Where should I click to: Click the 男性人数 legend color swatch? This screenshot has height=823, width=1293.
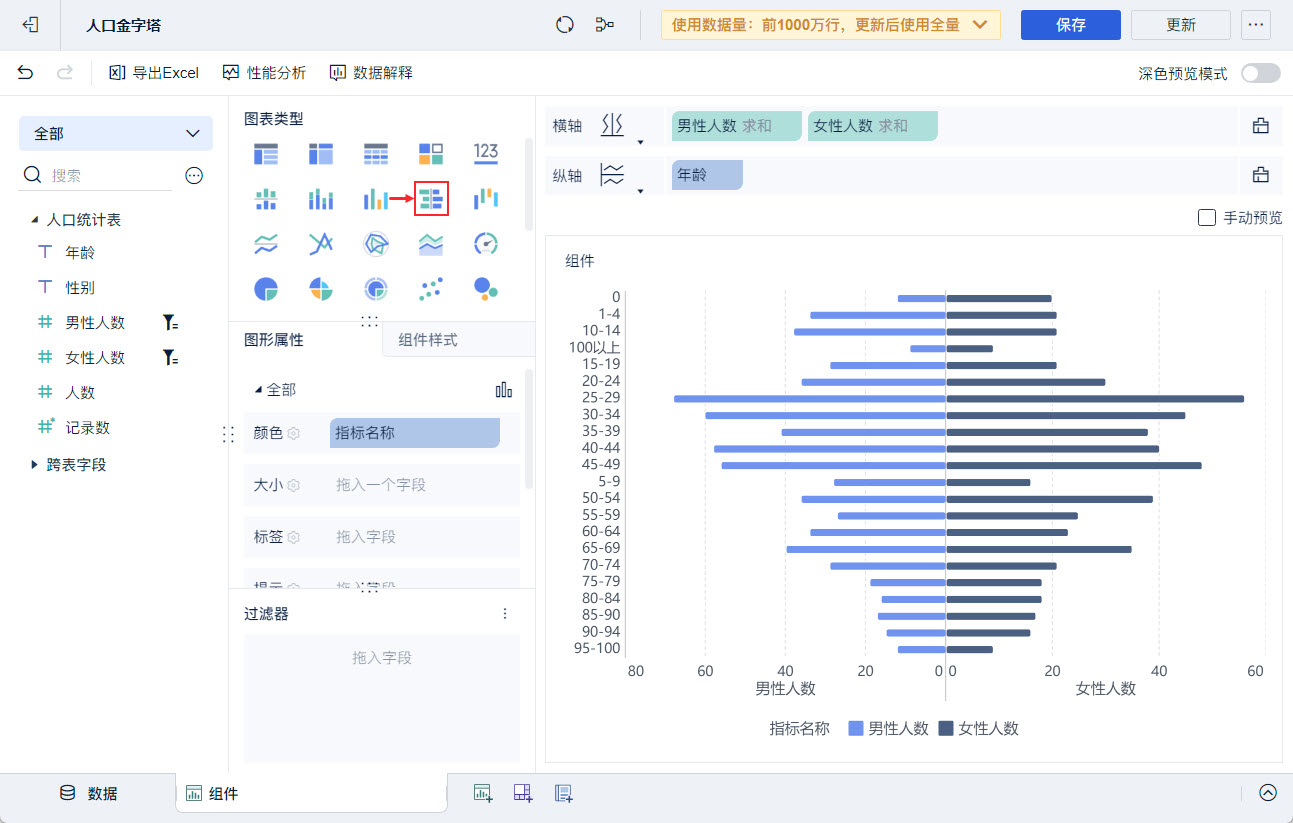pos(855,729)
